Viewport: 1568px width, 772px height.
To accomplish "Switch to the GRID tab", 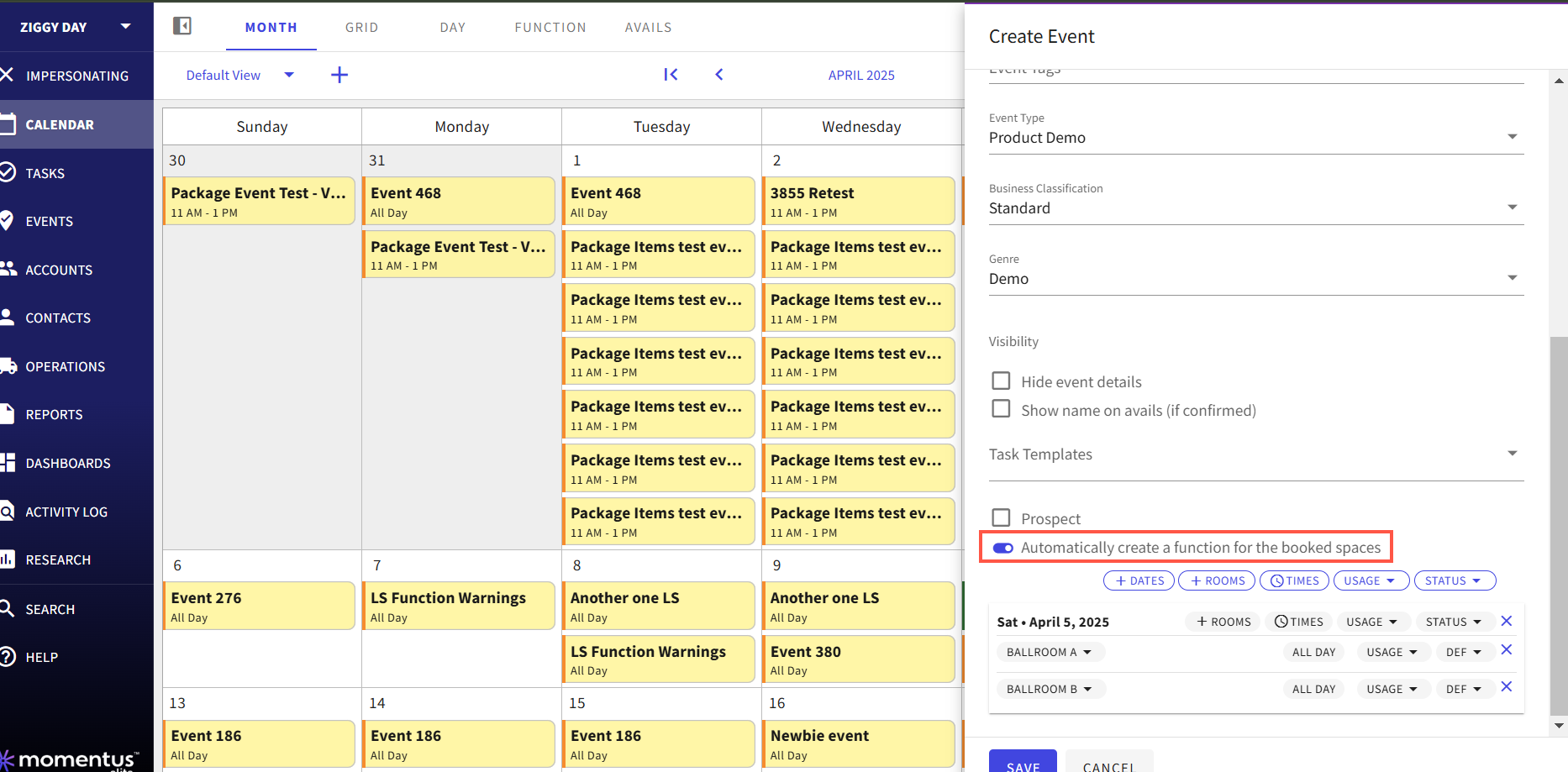I will click(x=362, y=27).
